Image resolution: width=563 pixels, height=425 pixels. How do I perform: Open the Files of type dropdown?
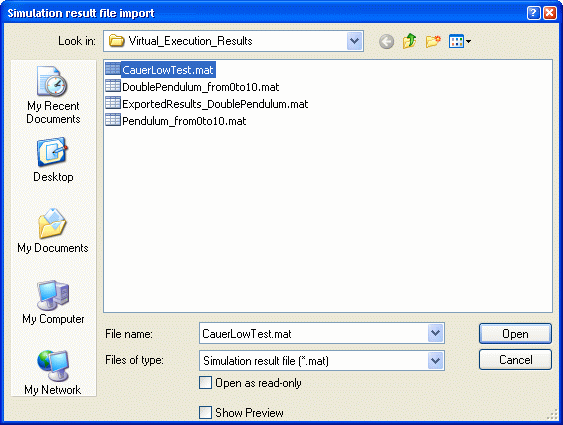(436, 360)
